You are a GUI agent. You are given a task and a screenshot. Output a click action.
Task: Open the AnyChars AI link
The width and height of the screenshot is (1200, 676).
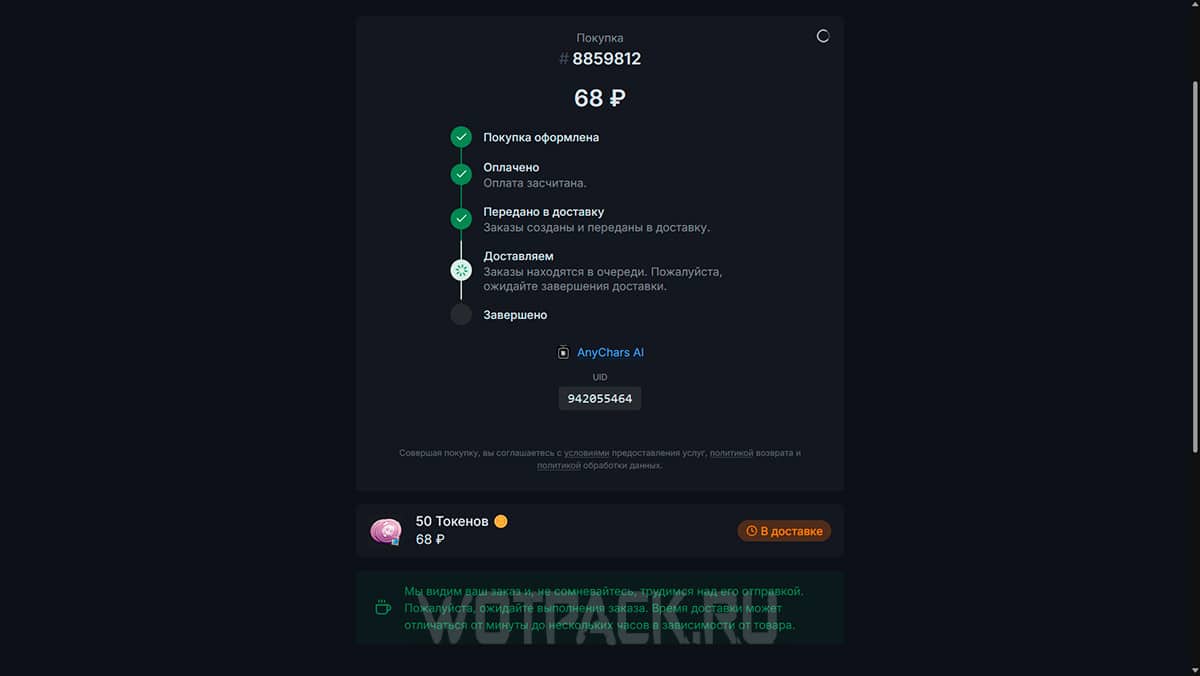pos(610,353)
